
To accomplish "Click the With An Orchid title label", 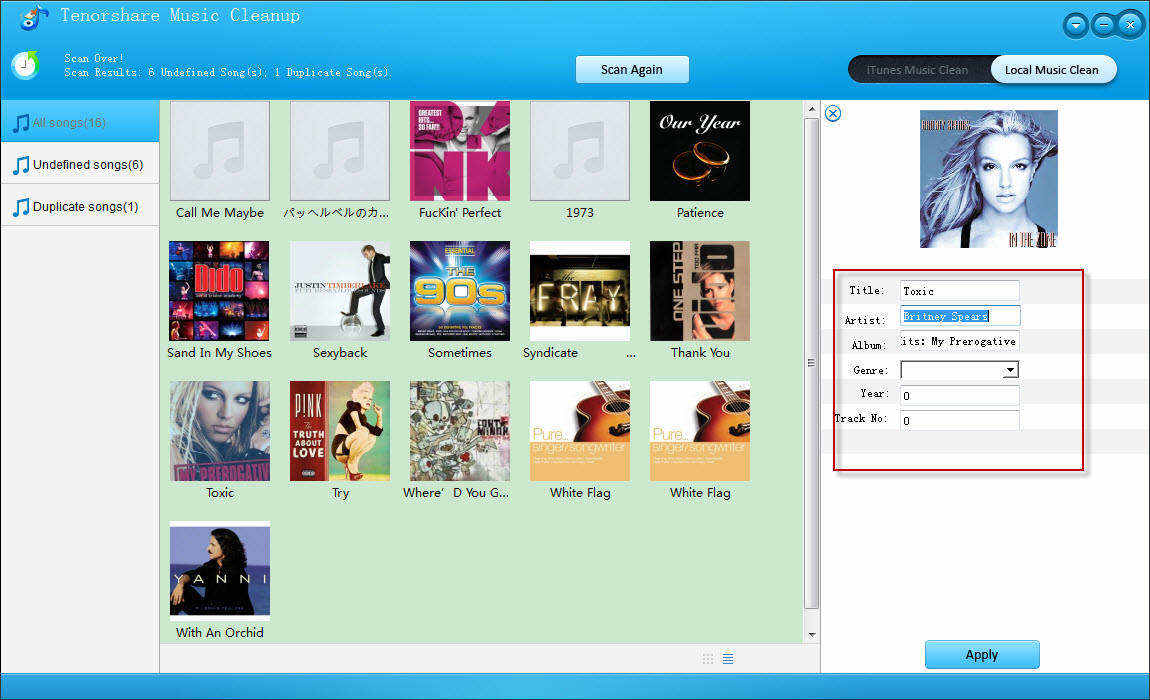I will [x=220, y=632].
